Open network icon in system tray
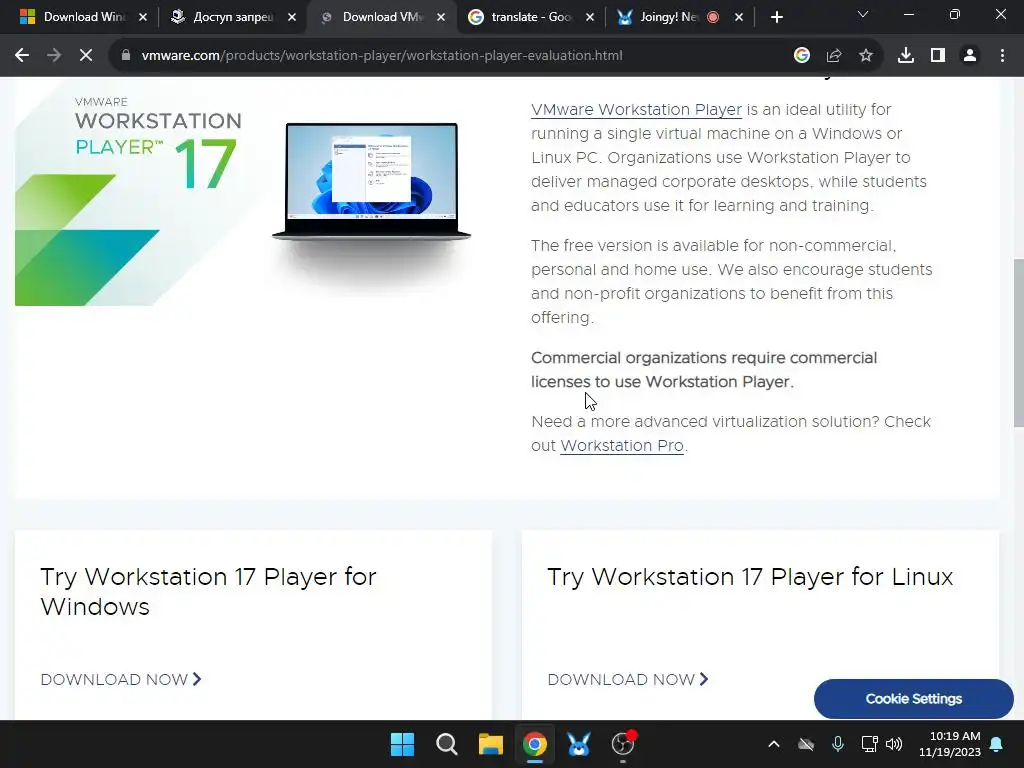The height and width of the screenshot is (768, 1024). 869,744
